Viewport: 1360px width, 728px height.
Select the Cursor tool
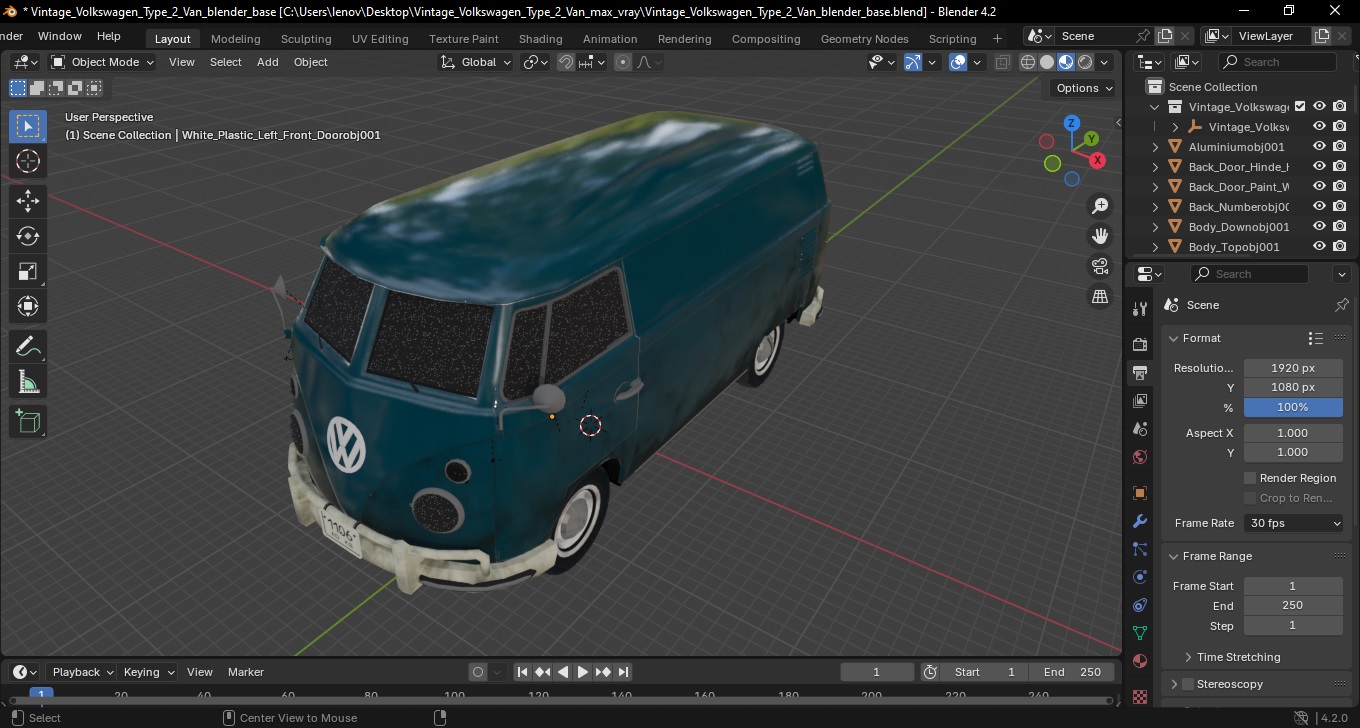(28, 161)
